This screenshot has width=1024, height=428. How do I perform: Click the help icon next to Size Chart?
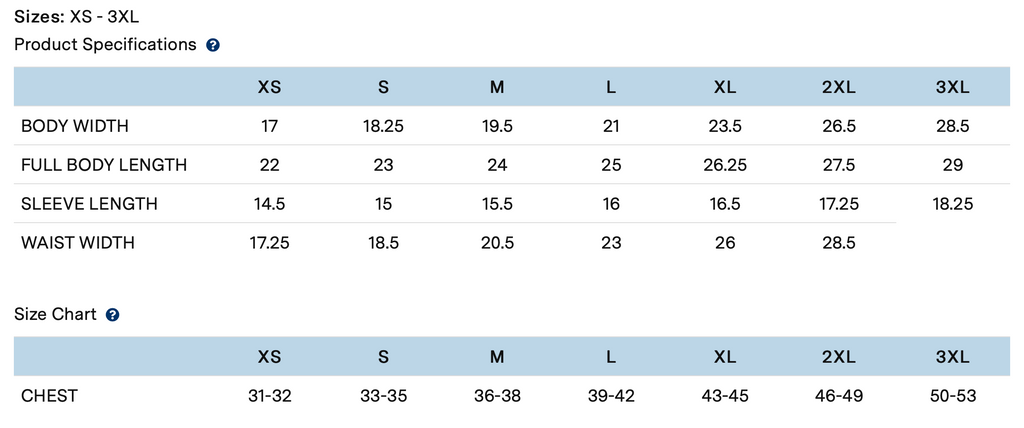pyautogui.click(x=113, y=315)
